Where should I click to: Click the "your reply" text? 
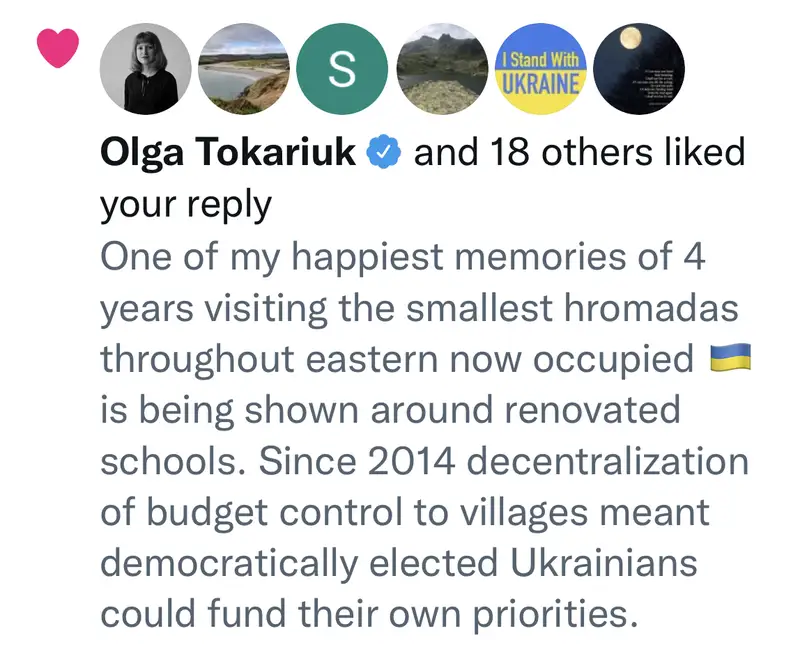pos(185,204)
